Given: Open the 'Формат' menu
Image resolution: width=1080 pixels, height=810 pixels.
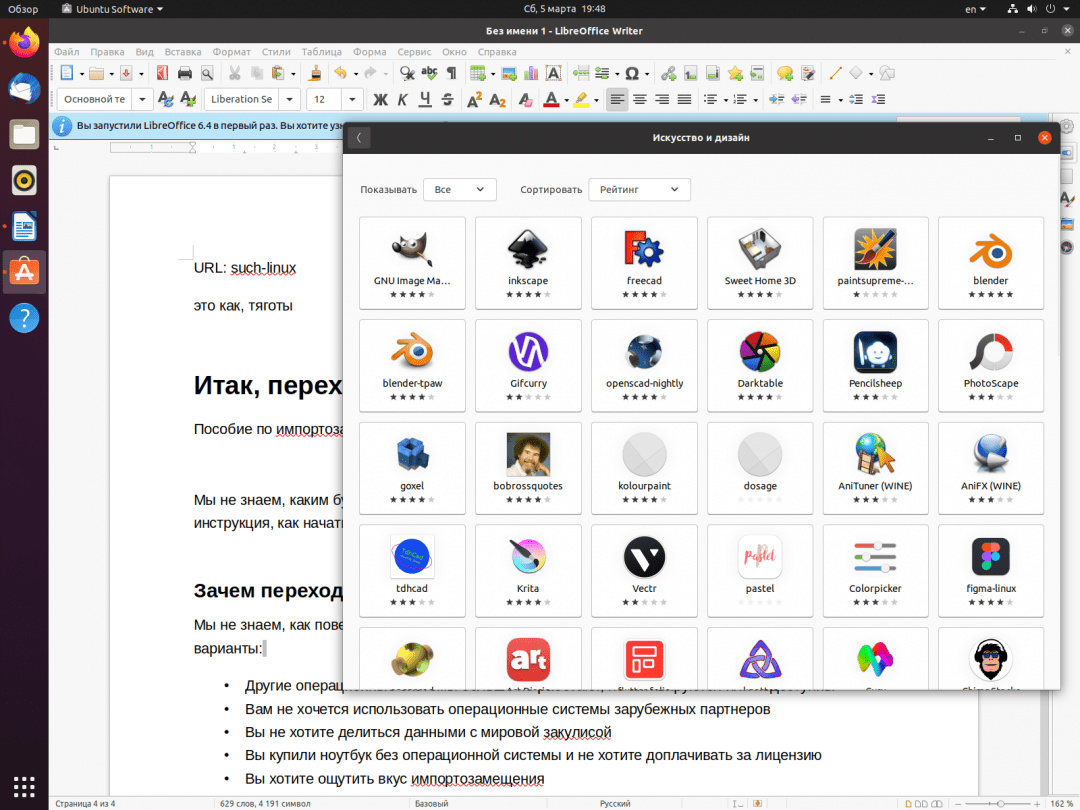Looking at the screenshot, I should pyautogui.click(x=231, y=51).
